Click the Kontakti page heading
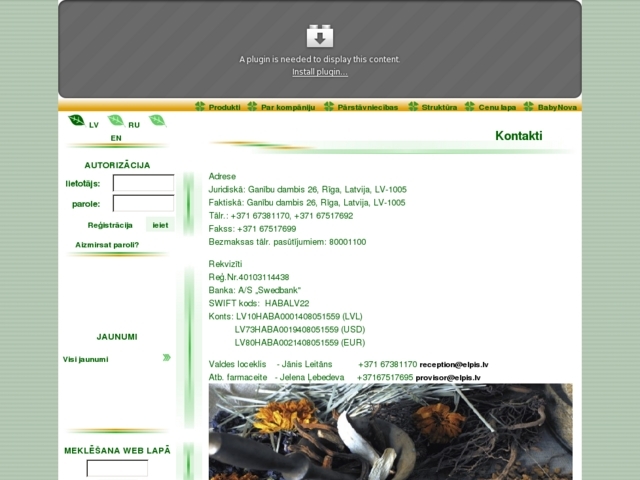This screenshot has height=480, width=640. (x=519, y=136)
